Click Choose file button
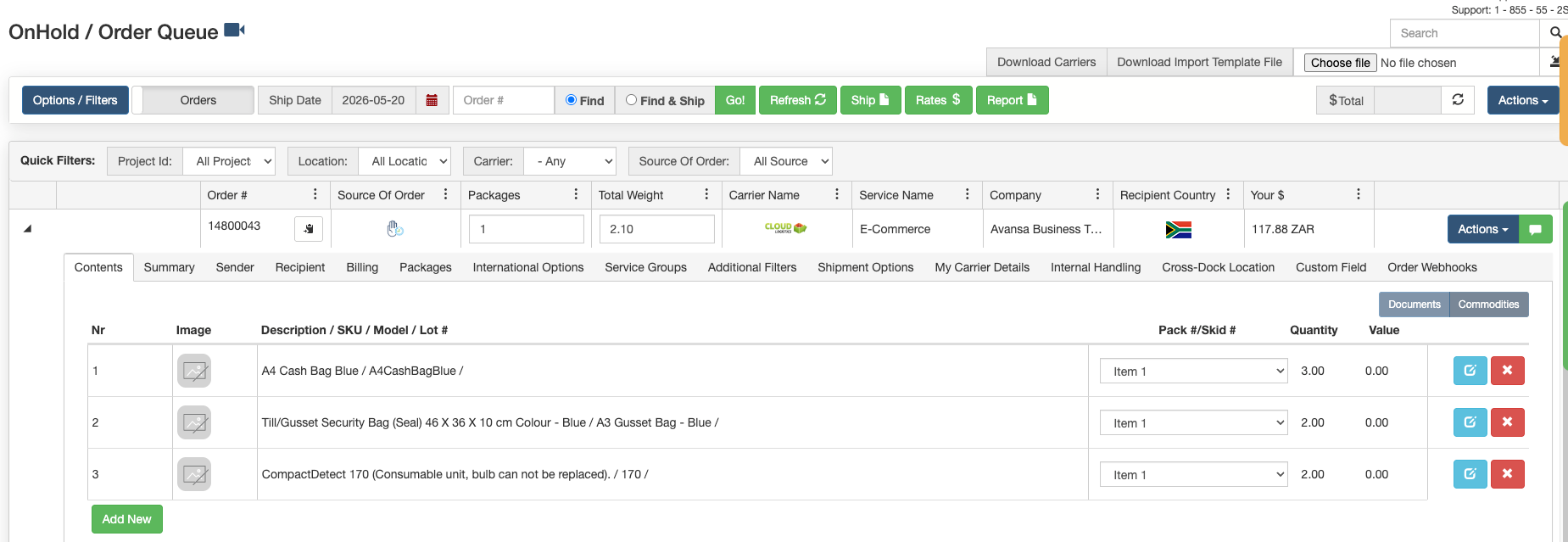 tap(1340, 63)
